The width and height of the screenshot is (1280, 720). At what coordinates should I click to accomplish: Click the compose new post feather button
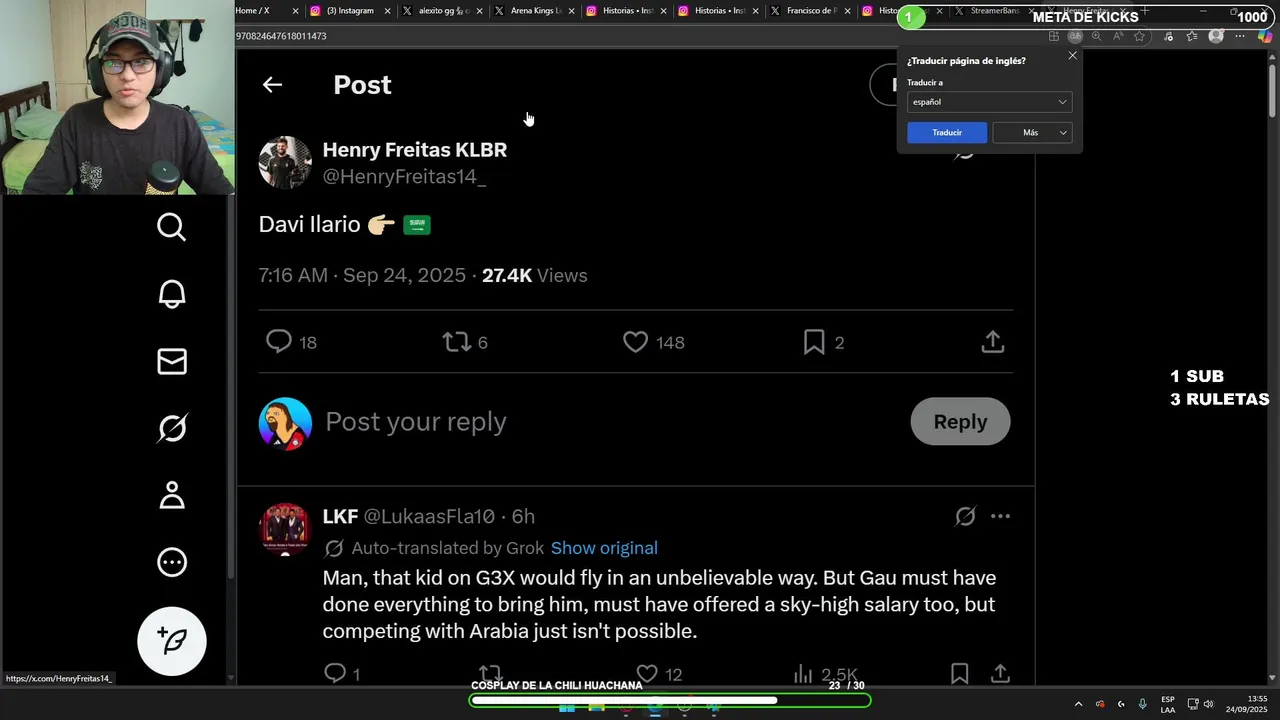tap(172, 641)
